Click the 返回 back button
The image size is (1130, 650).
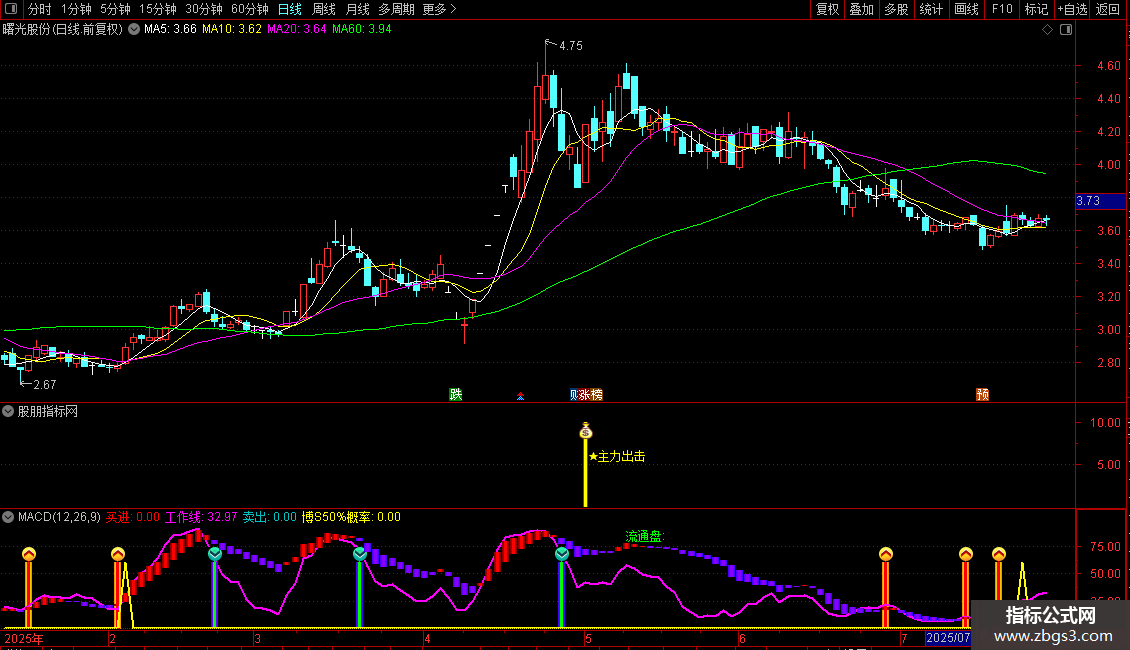coord(1108,9)
